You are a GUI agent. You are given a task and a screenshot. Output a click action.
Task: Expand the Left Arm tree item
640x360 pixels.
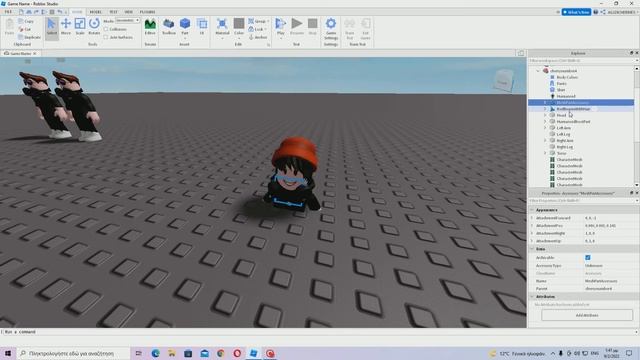click(x=545, y=128)
